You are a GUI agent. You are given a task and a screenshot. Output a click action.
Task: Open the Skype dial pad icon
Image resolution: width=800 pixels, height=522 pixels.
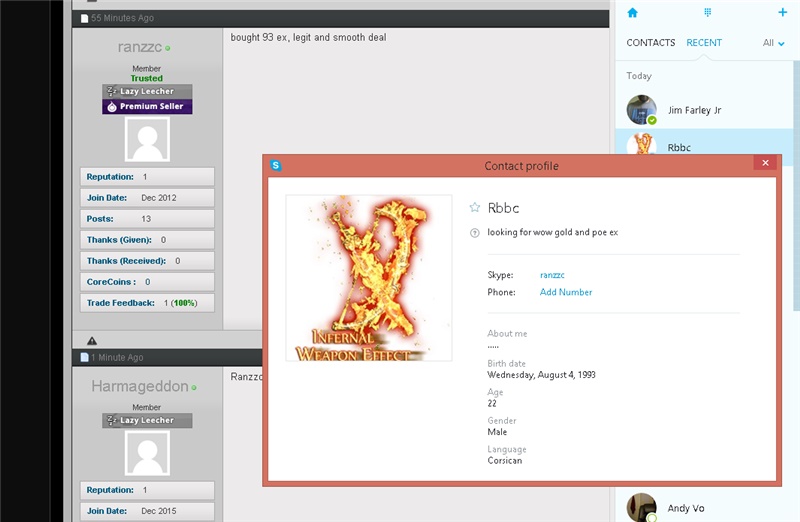[707, 12]
